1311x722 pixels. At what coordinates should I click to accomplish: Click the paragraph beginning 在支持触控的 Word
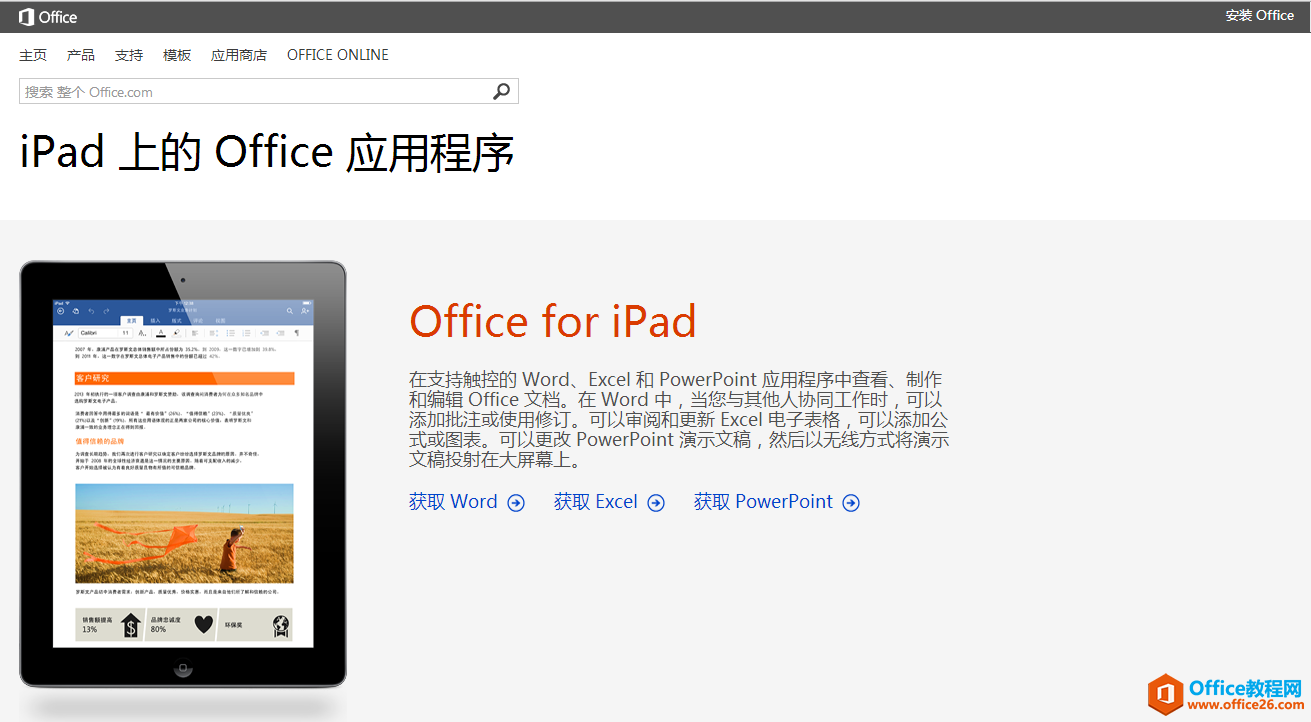679,420
